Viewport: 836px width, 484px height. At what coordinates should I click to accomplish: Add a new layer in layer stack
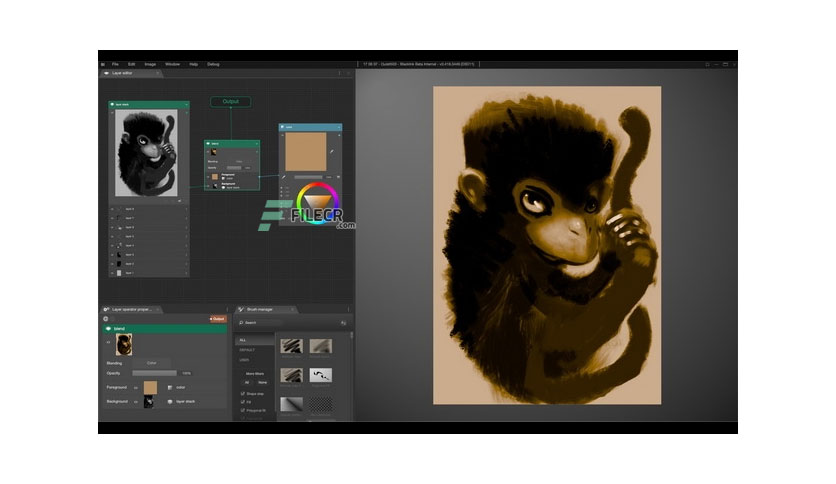pyautogui.click(x=180, y=201)
